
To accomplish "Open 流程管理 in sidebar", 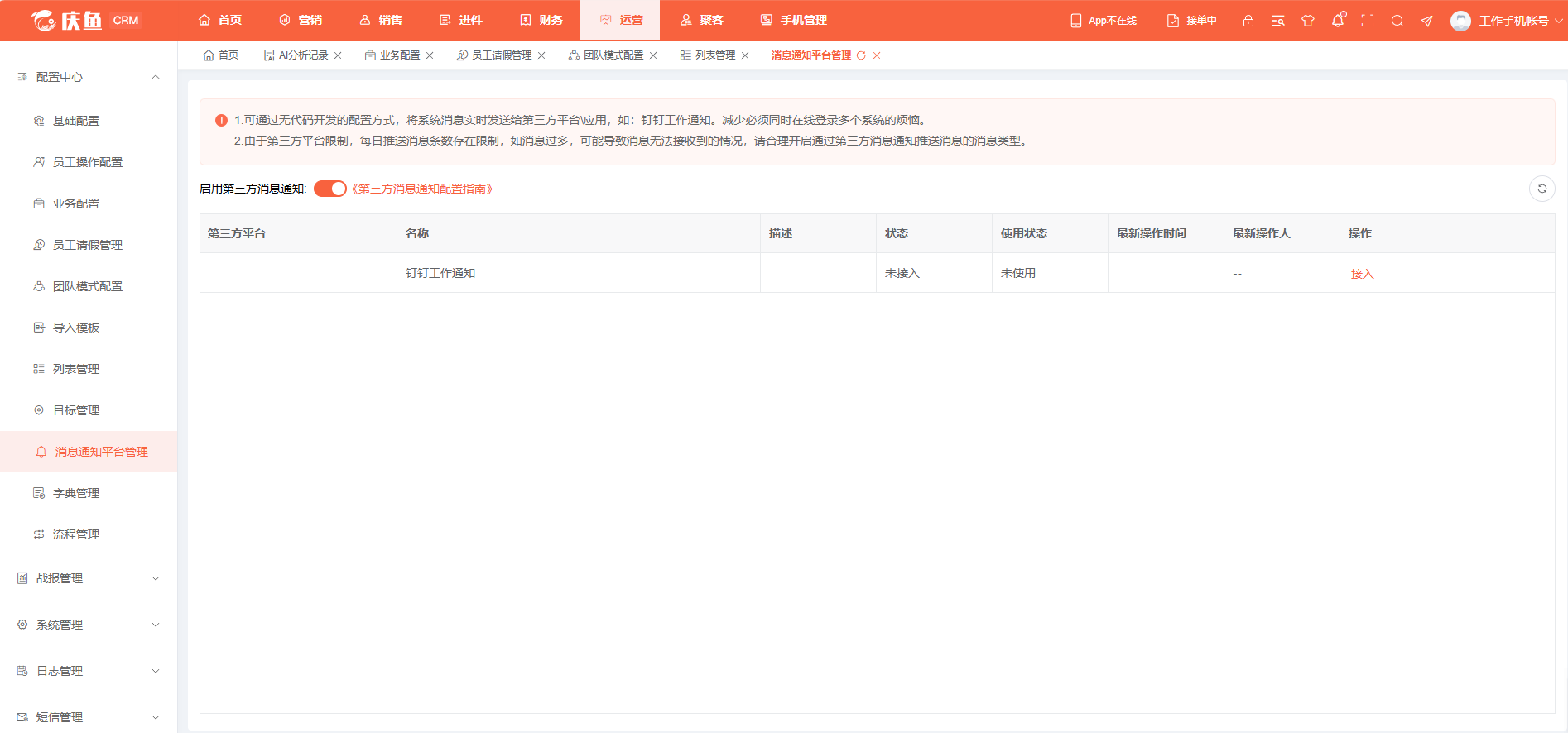I will click(89, 534).
